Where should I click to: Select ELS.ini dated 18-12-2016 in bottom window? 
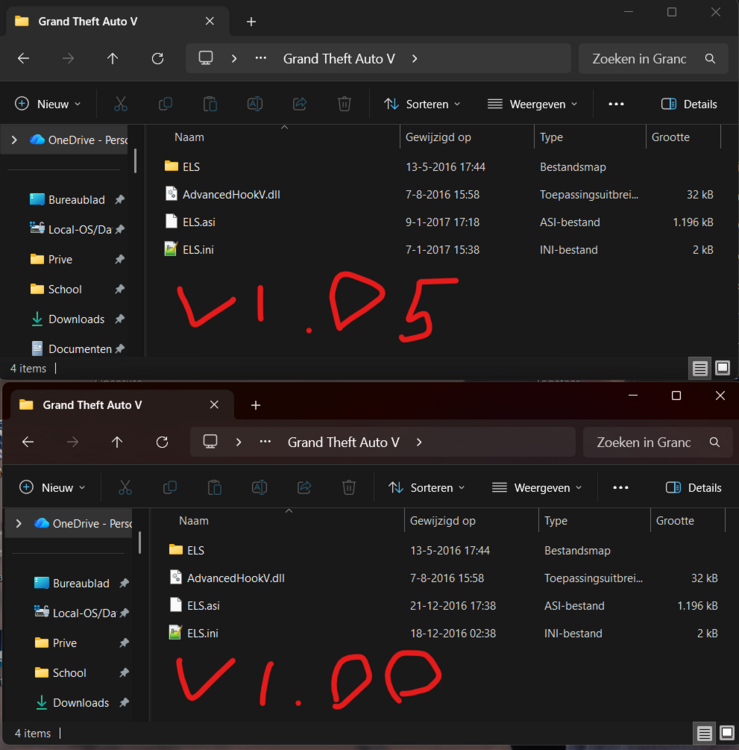point(443,633)
